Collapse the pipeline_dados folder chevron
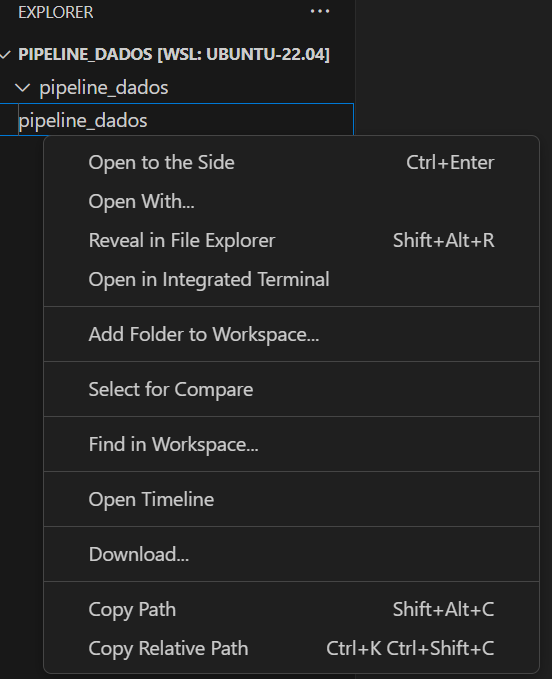 (23, 88)
